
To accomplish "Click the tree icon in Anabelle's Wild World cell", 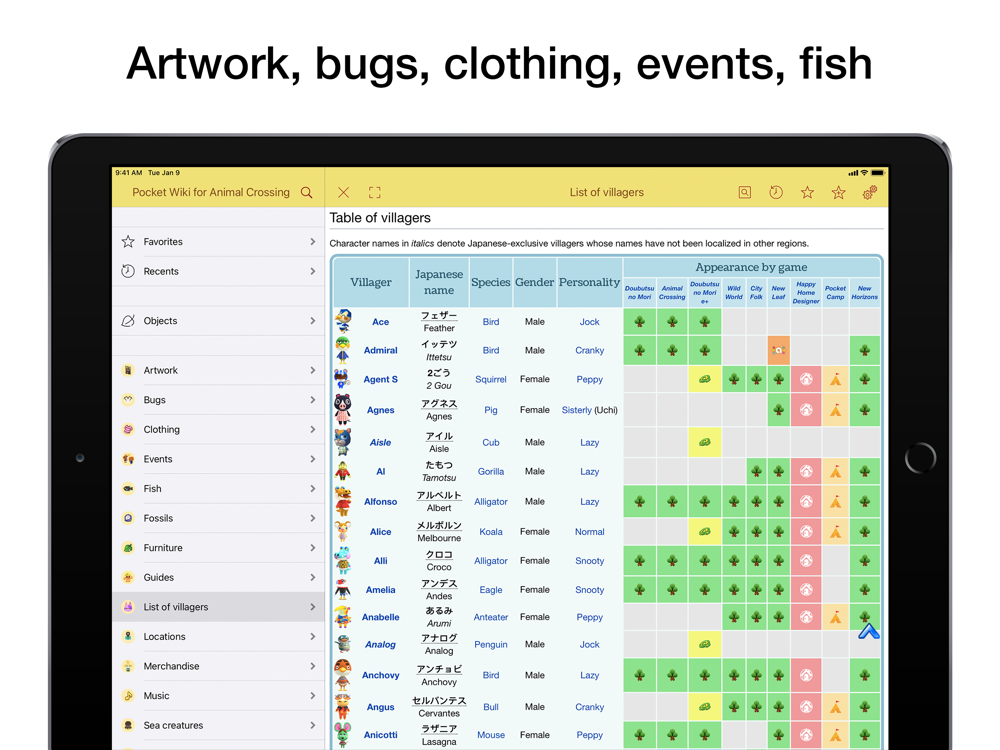I will (734, 617).
